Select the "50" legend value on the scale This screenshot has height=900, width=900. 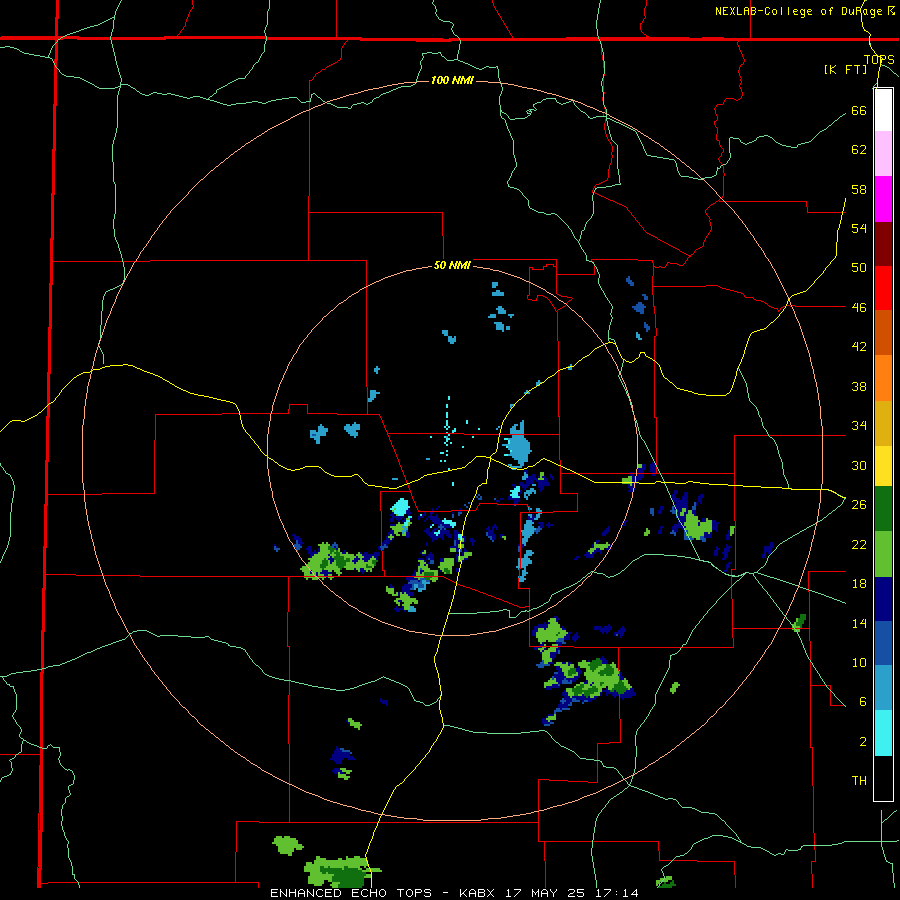point(859,268)
